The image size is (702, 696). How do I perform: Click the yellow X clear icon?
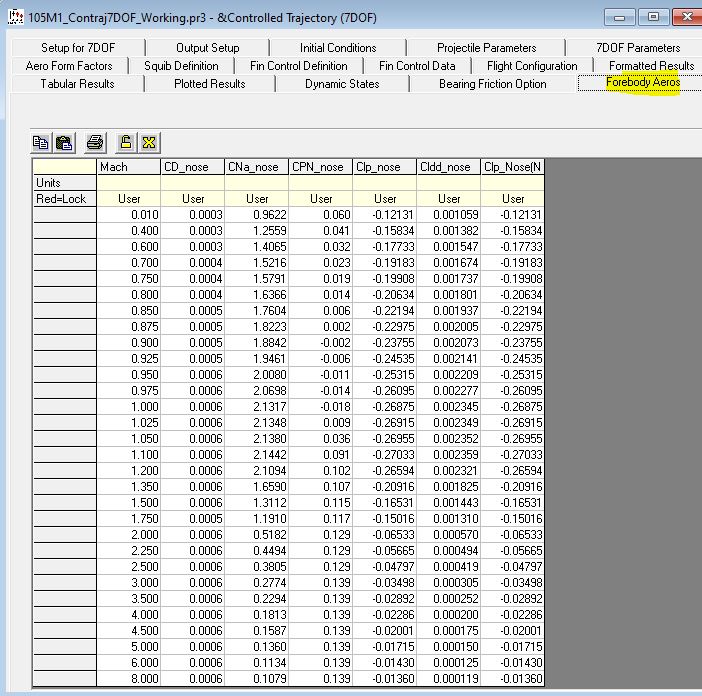tap(149, 142)
